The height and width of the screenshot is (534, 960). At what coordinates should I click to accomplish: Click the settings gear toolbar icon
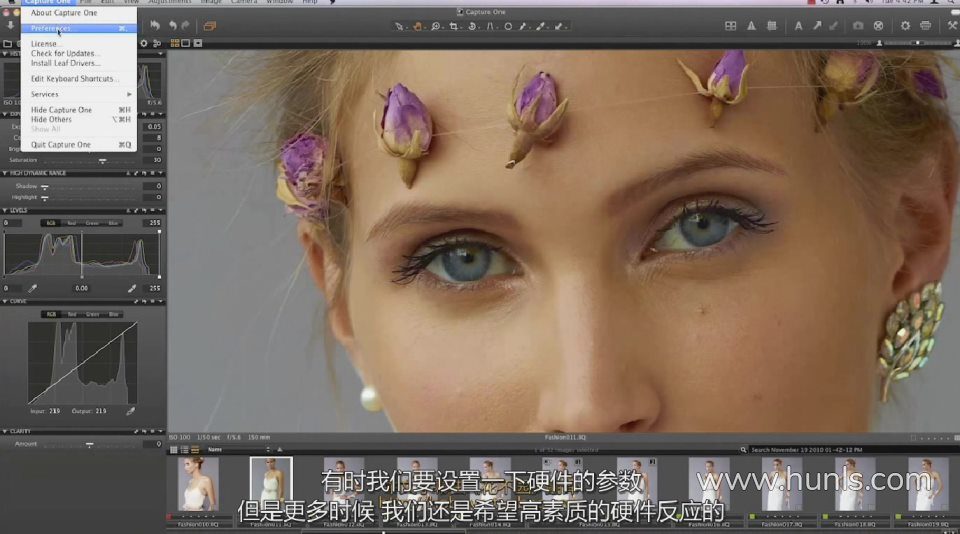[905, 26]
